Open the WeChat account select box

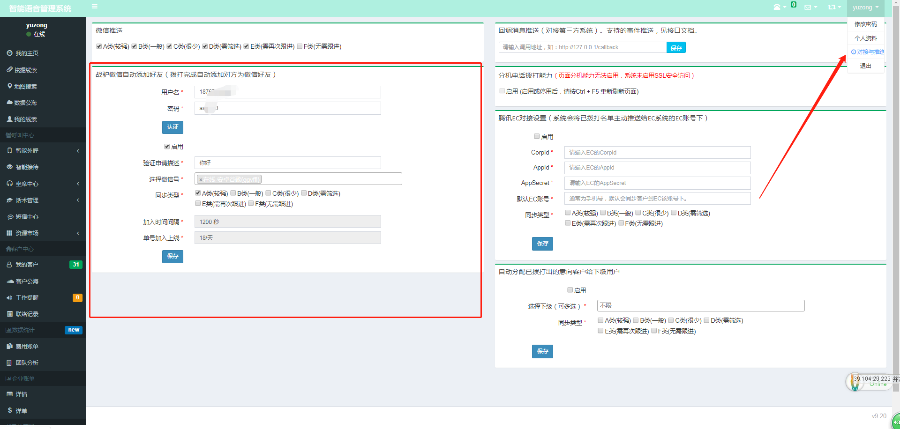tap(298, 179)
